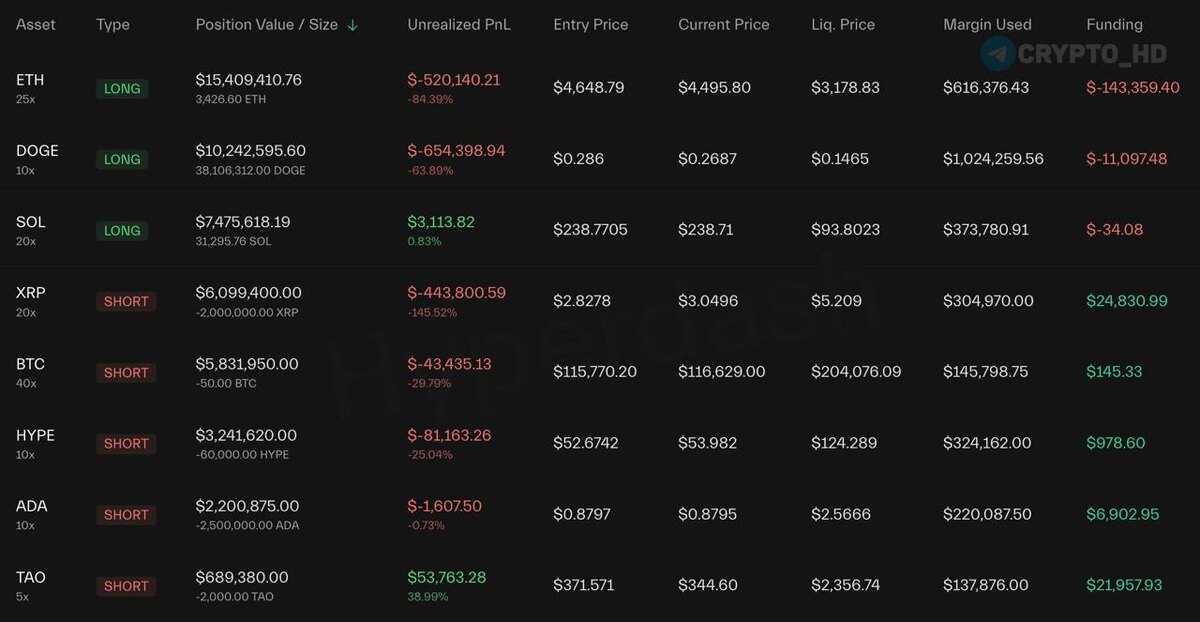
Task: Click the LONG badge for DOGE
Action: (x=123, y=159)
